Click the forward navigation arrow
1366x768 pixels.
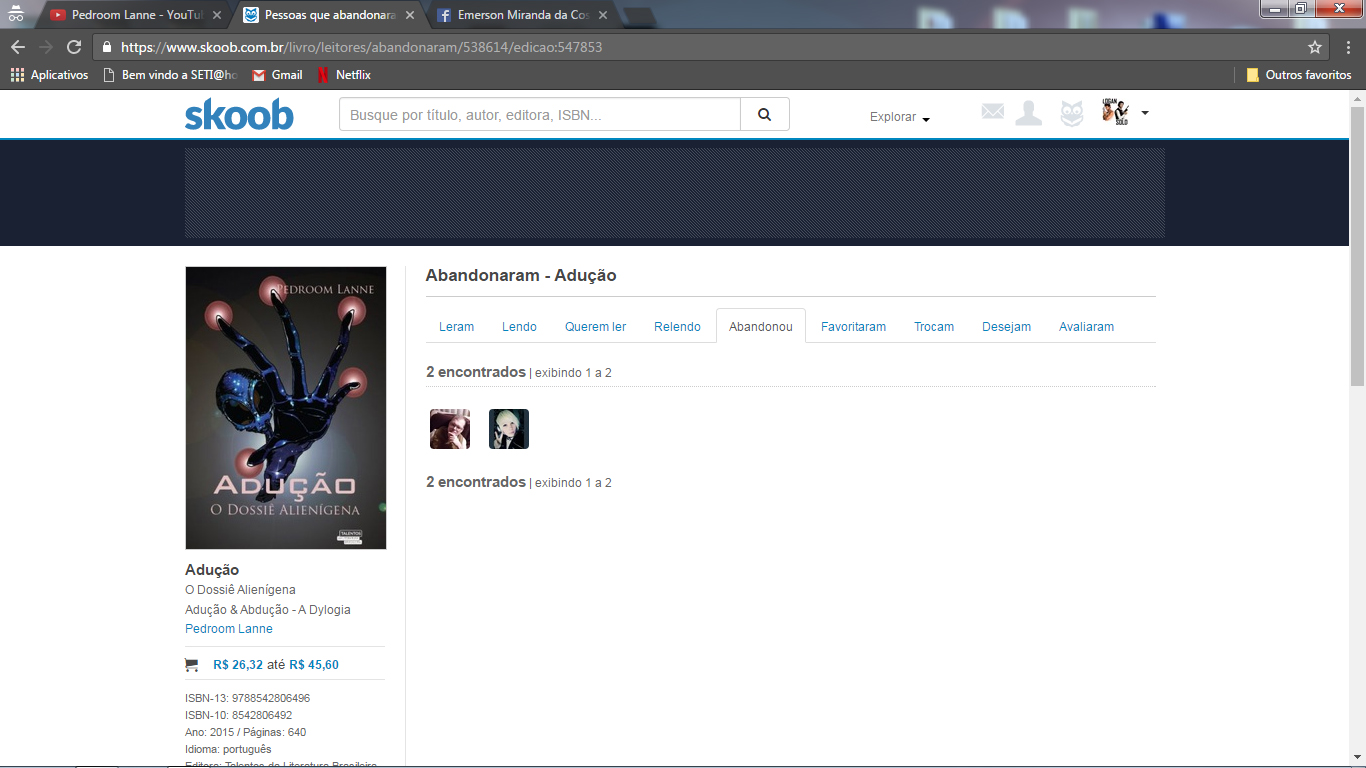pos(46,47)
